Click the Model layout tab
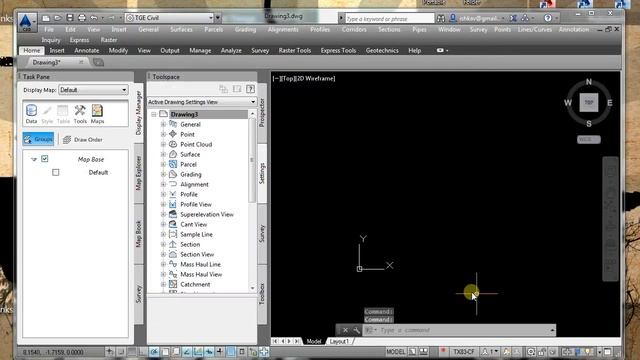The width and height of the screenshot is (640, 360). coord(313,341)
